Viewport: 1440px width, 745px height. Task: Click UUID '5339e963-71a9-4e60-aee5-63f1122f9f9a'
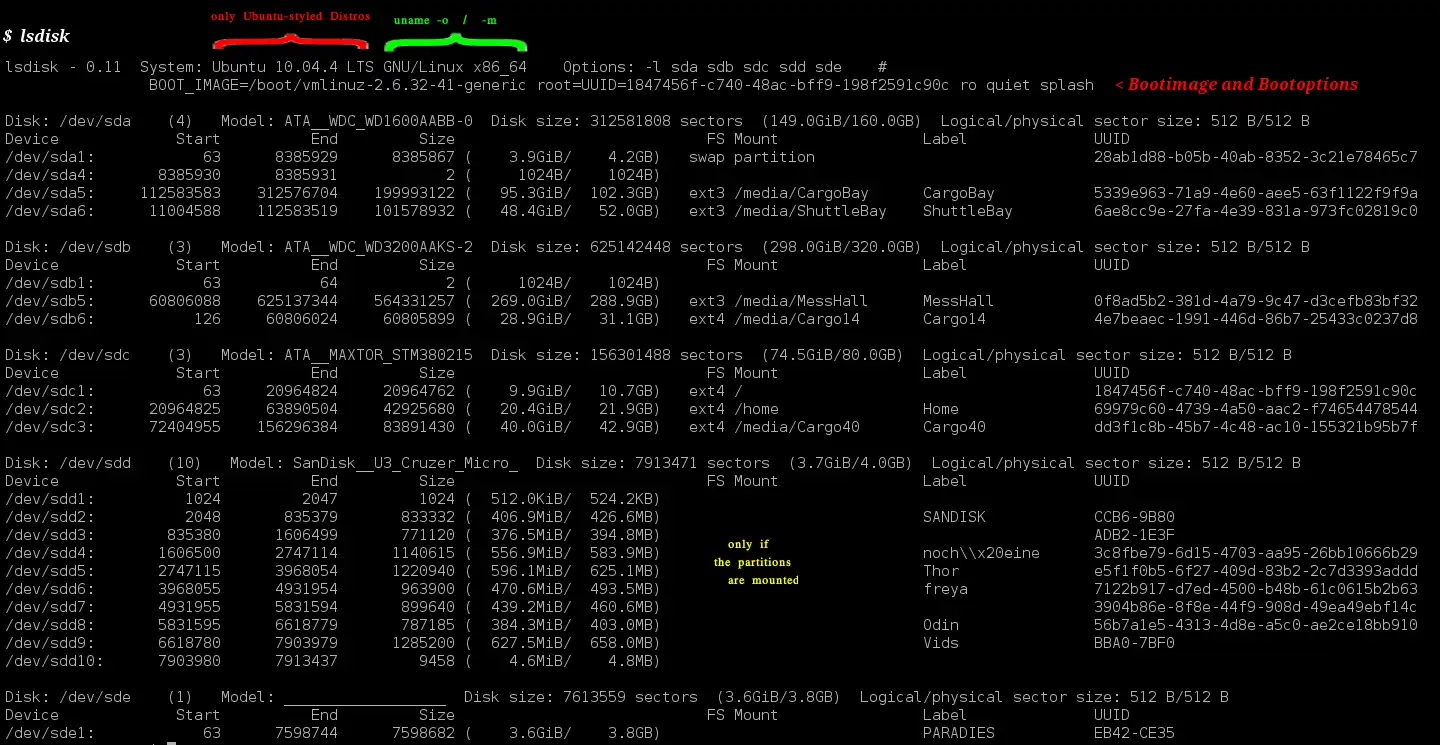click(1256, 193)
